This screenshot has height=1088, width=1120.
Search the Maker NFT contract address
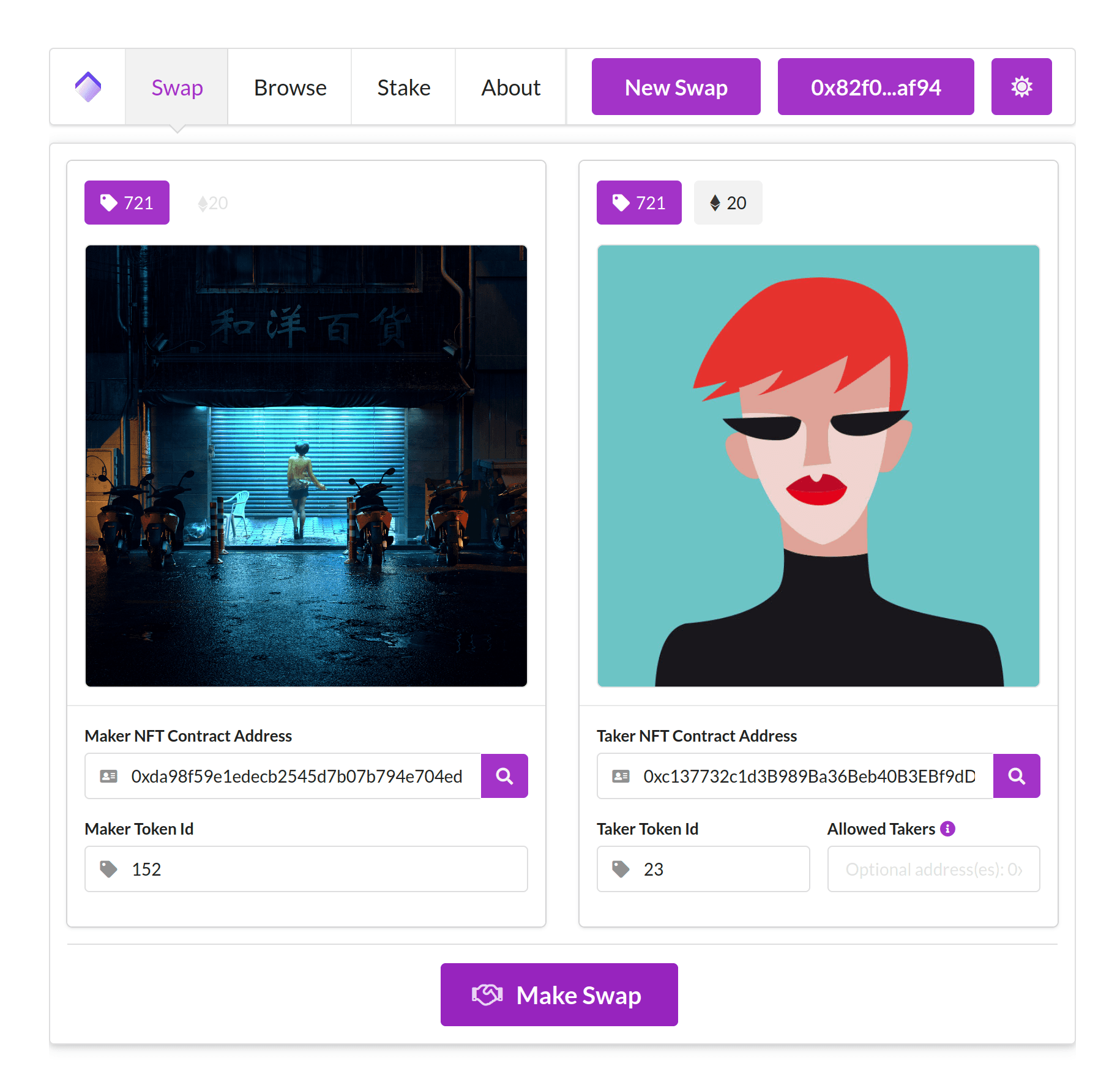pos(504,776)
